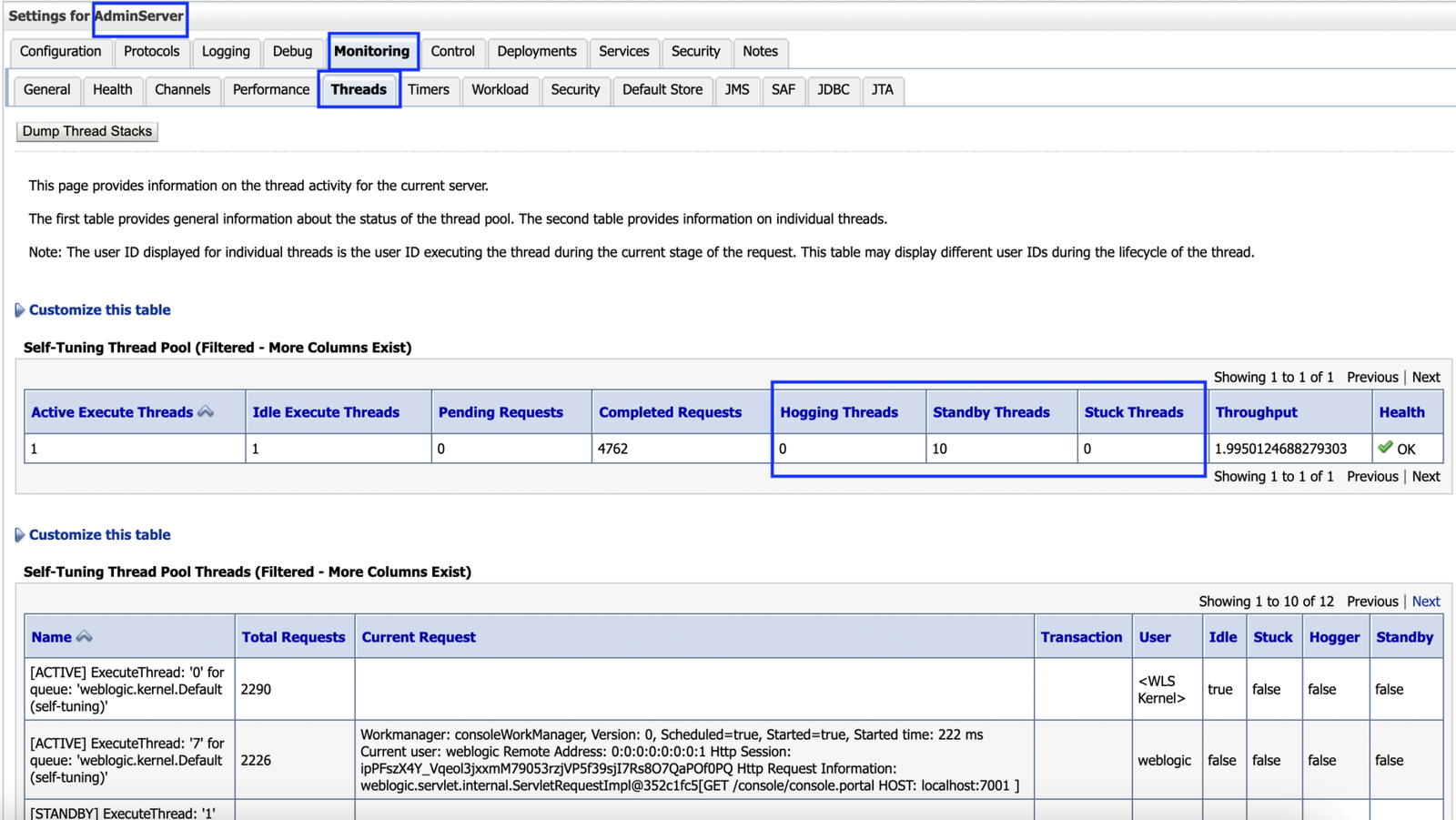Switch to the Configuration tab
Image resolution: width=1456 pixels, height=820 pixels.
click(59, 52)
